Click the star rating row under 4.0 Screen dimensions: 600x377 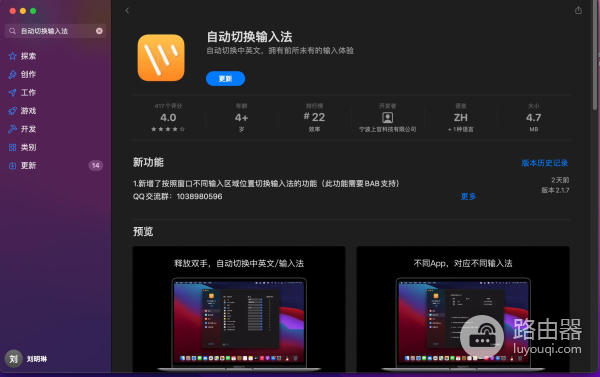coord(168,129)
